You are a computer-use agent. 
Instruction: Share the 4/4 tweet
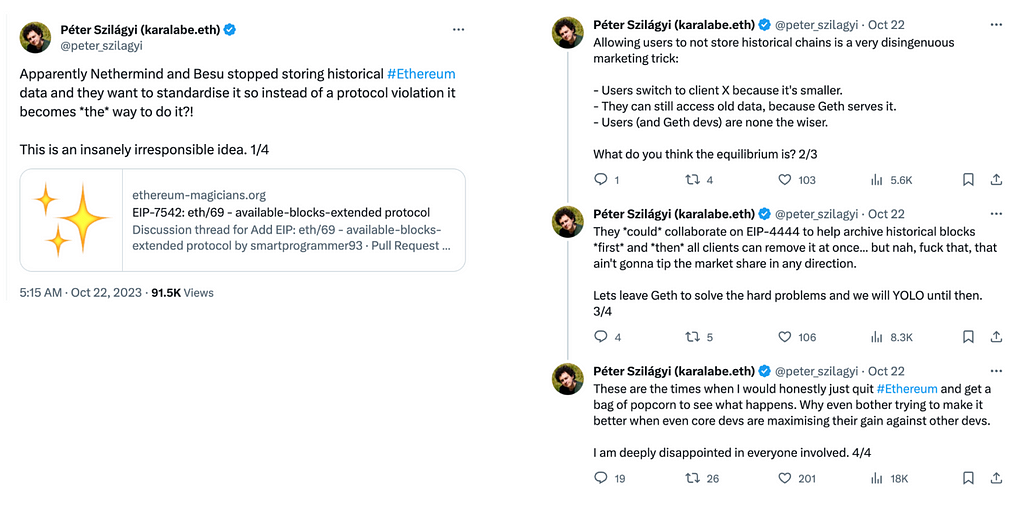pos(996,478)
